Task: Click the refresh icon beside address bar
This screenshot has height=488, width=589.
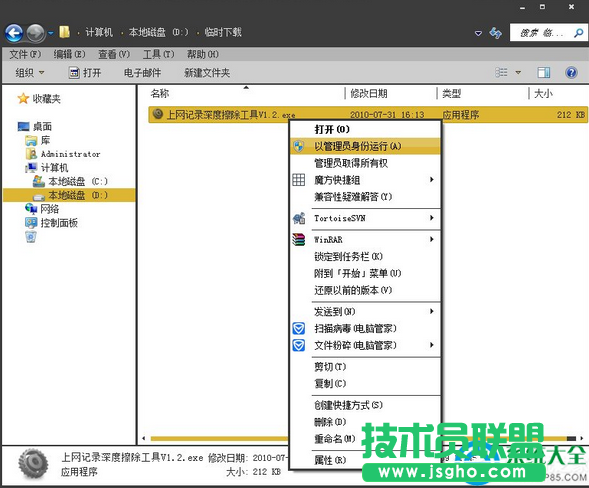Action: [495, 33]
